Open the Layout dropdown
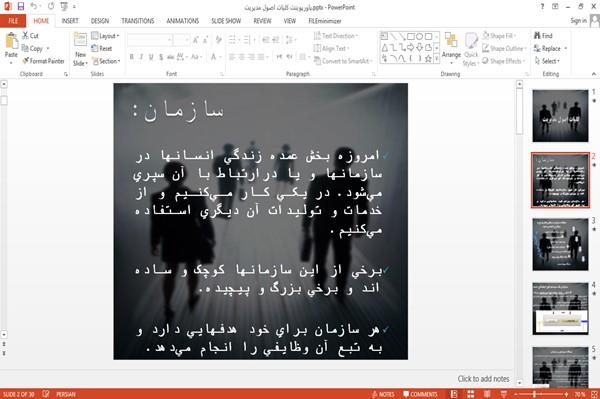The width and height of the screenshot is (600, 399). pyautogui.click(x=105, y=36)
